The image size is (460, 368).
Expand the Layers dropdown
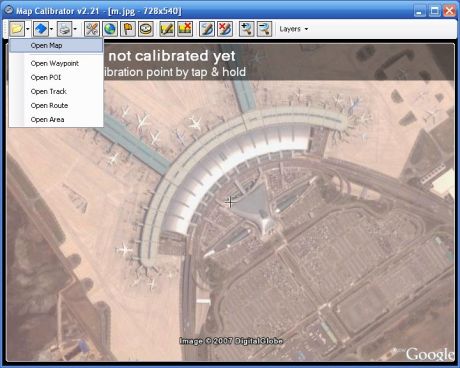tap(294, 29)
